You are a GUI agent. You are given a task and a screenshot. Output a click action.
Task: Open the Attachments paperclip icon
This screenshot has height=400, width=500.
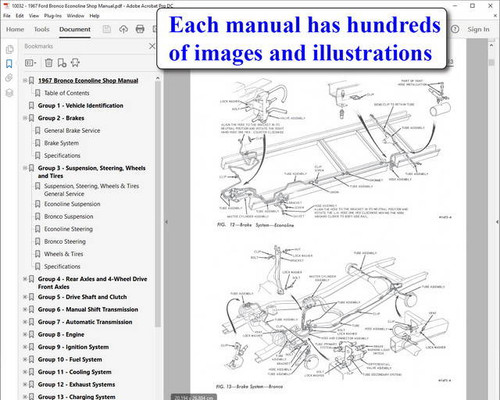[x=9, y=78]
